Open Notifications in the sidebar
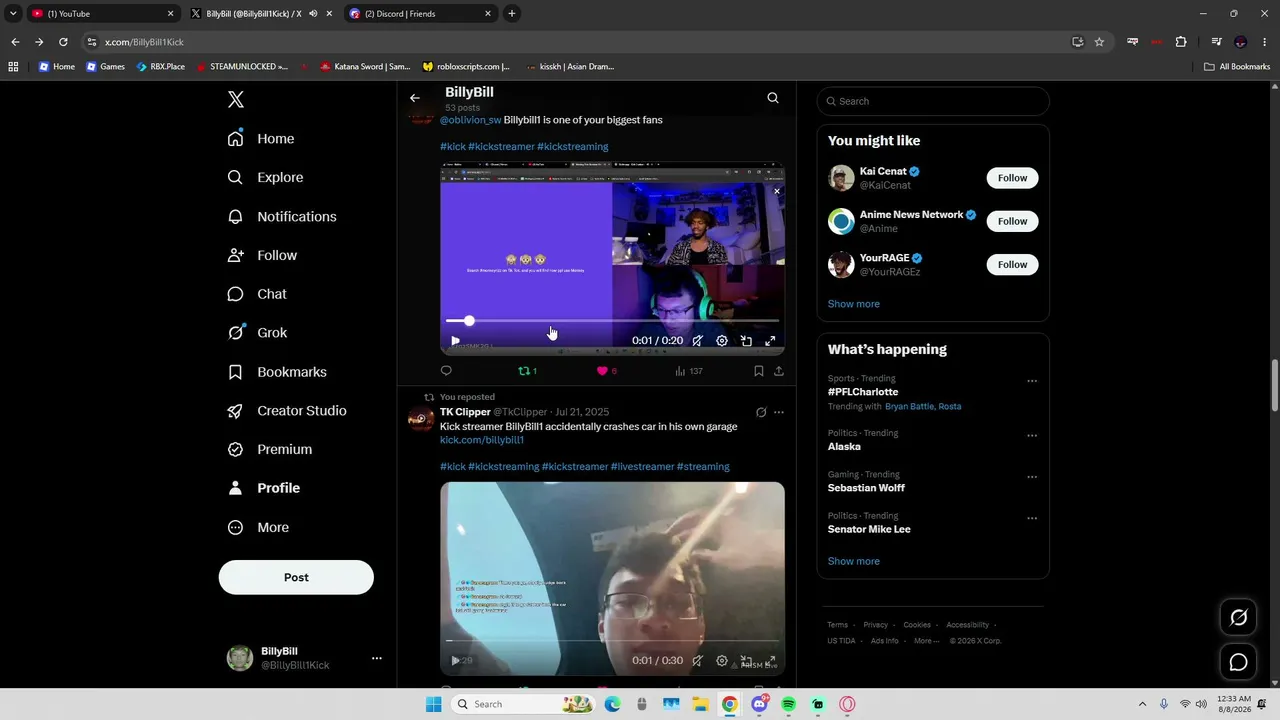The image size is (1280, 720). click(282, 216)
